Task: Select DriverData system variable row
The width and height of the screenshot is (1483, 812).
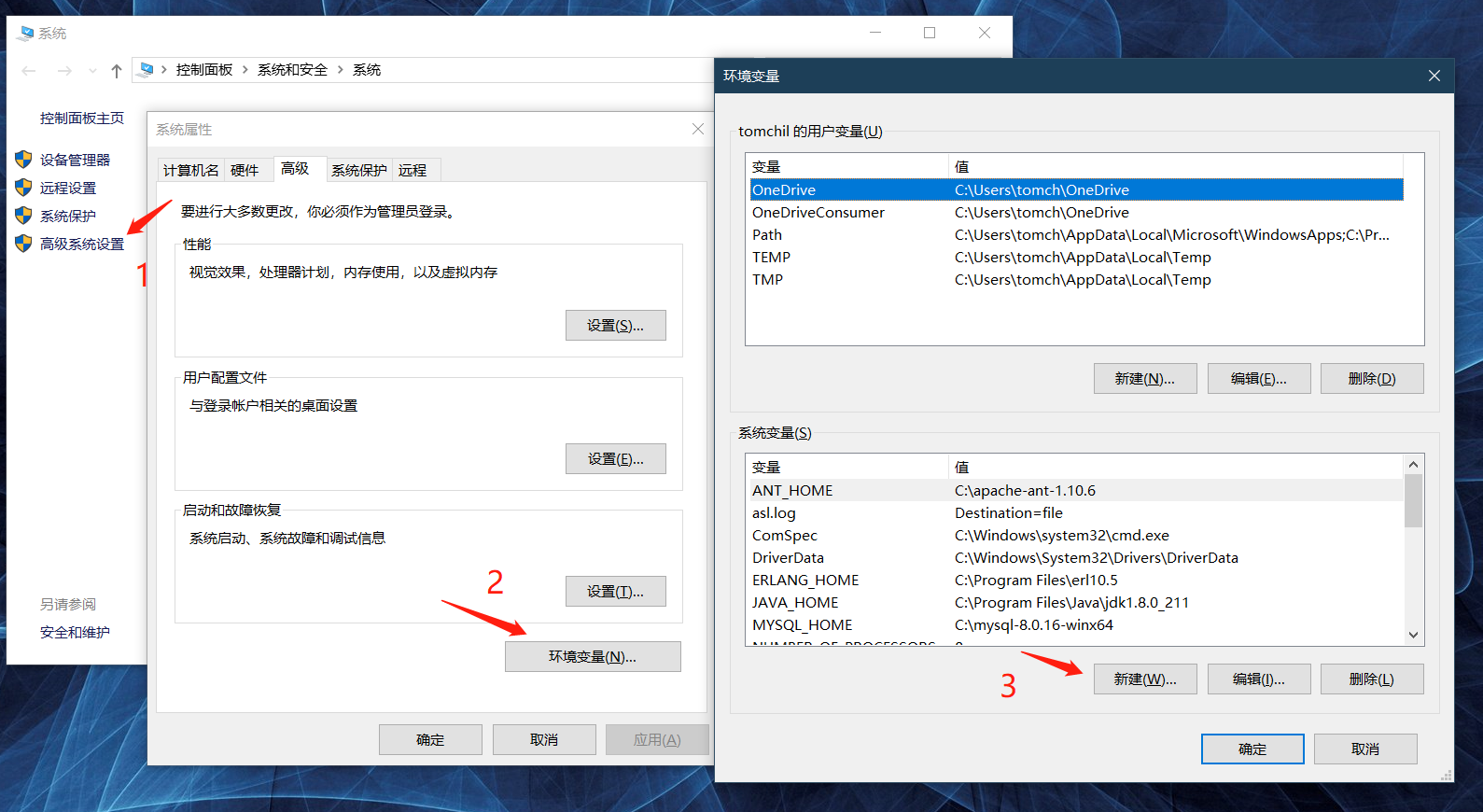Action: (1077, 558)
